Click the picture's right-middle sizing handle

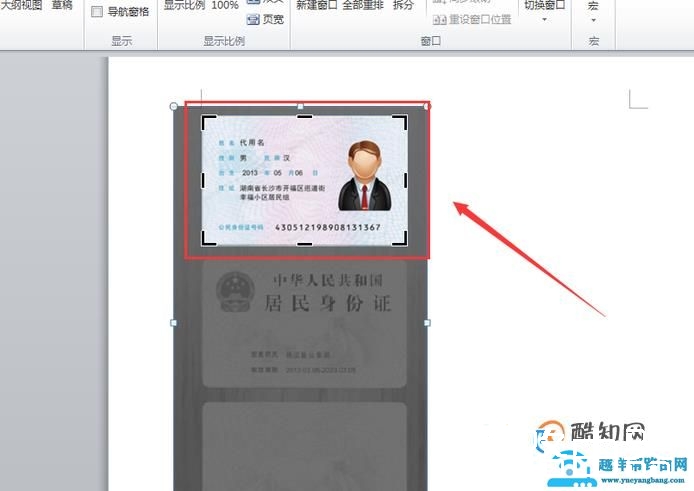[427, 323]
